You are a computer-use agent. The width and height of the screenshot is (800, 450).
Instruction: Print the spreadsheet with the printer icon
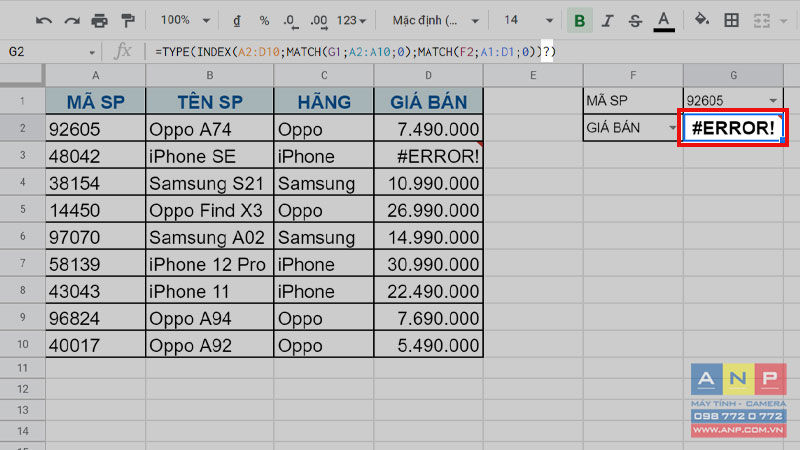point(99,21)
